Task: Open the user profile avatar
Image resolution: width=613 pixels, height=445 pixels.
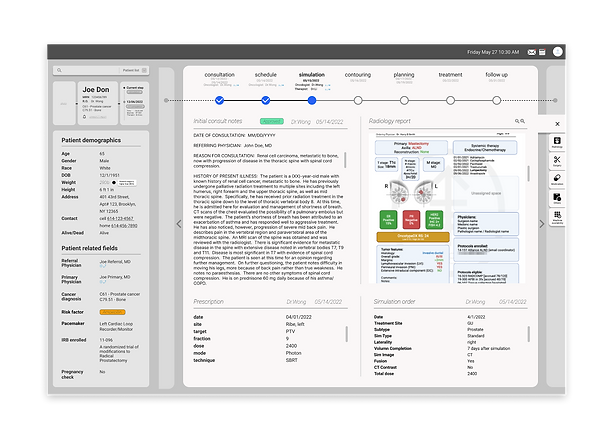Action: [x=557, y=52]
